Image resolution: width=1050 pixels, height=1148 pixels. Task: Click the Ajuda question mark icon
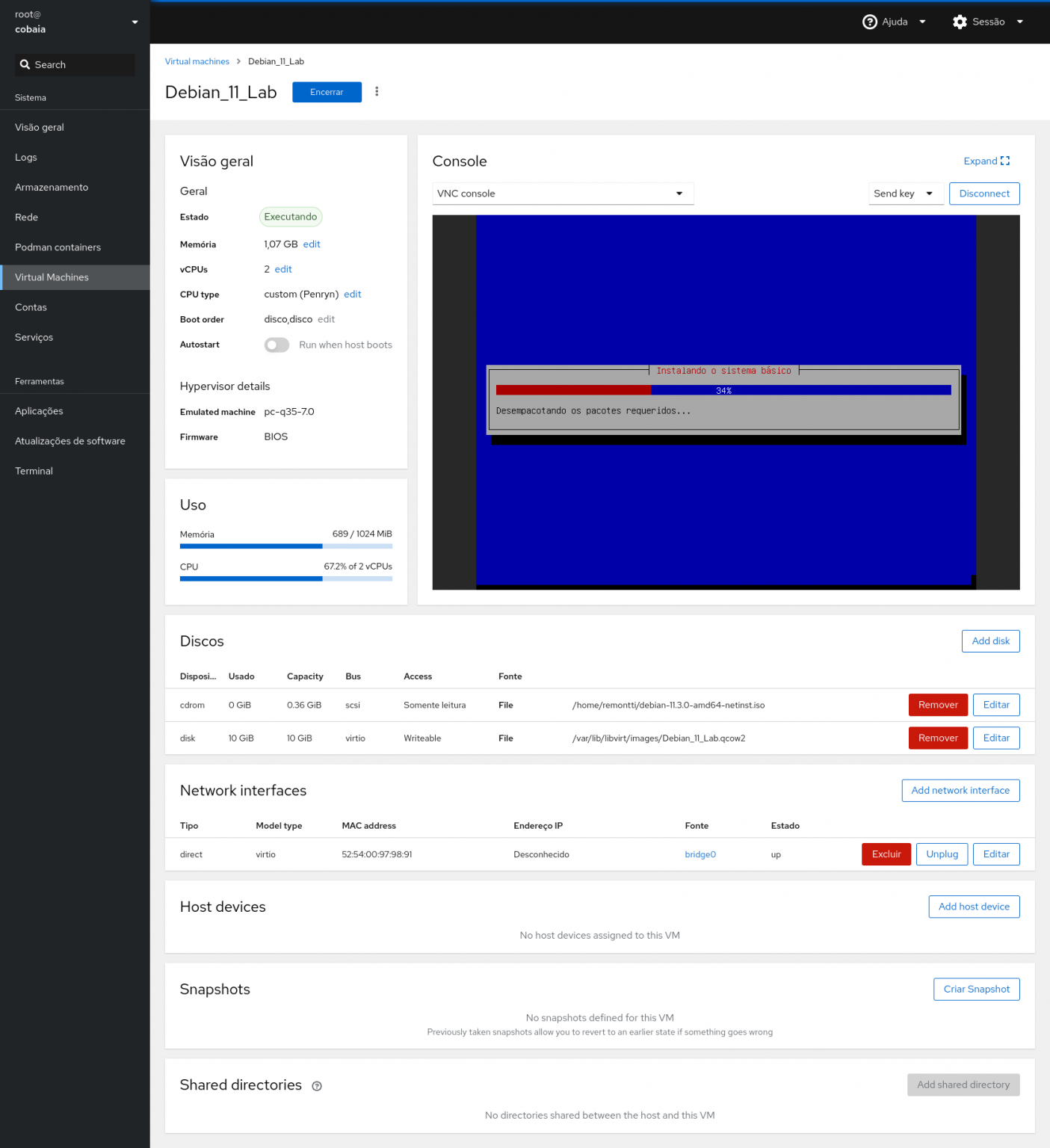[x=869, y=22]
